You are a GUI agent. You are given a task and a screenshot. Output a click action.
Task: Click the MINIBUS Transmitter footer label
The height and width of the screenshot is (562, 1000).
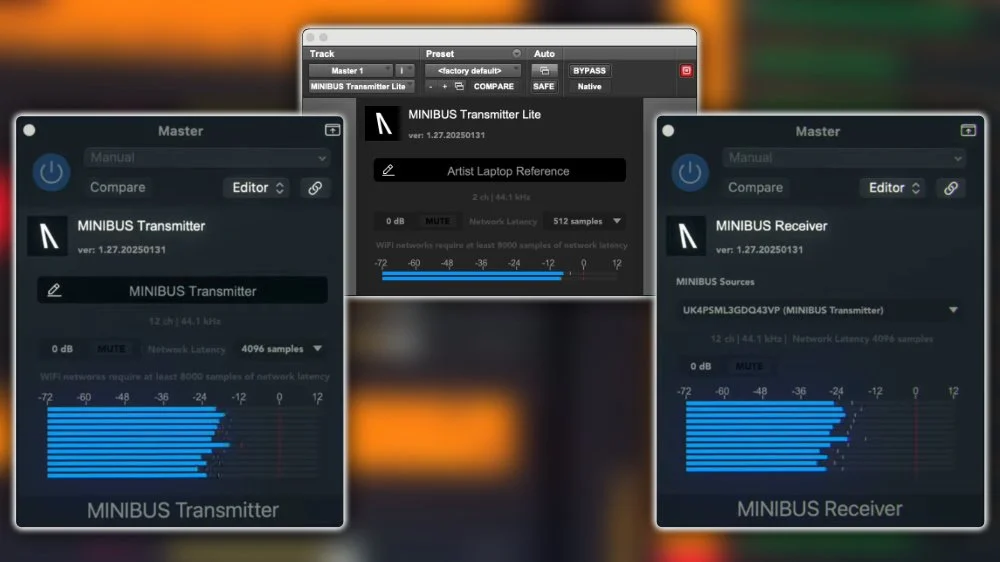pos(183,510)
